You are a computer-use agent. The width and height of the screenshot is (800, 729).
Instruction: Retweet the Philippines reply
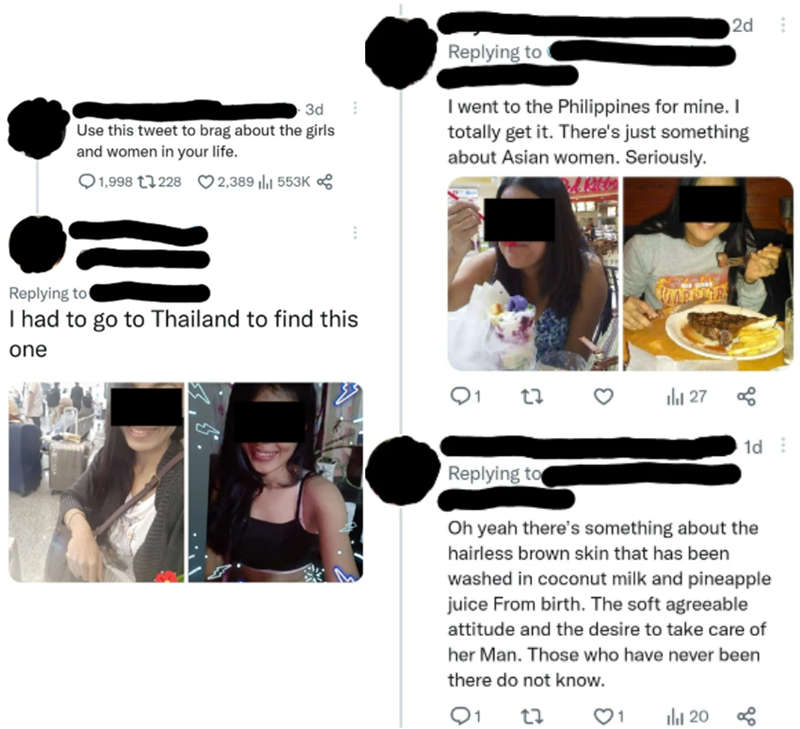[x=531, y=396]
